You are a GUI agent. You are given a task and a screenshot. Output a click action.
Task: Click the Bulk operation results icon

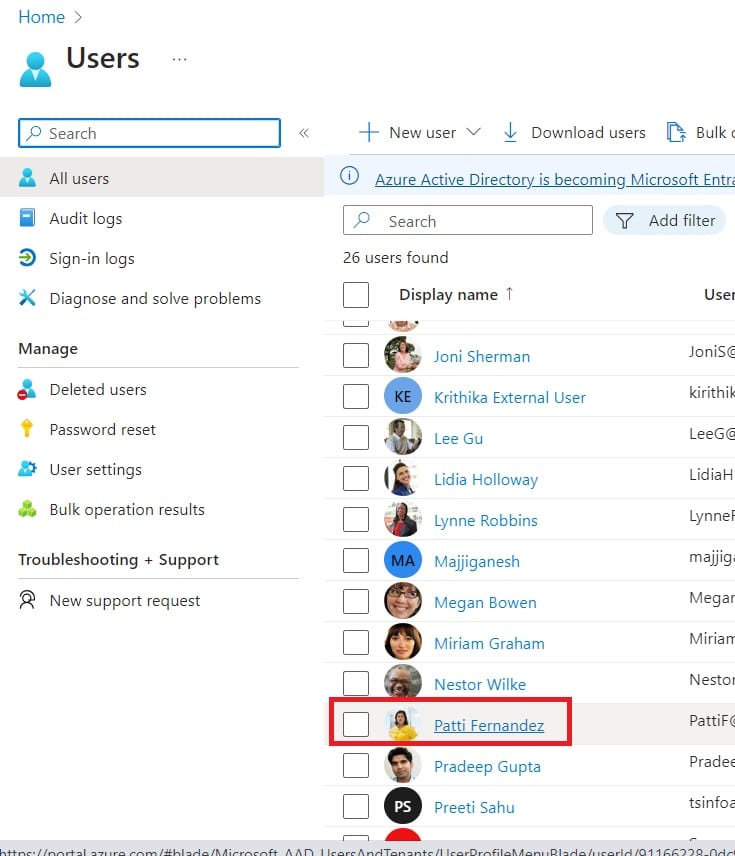tap(27, 509)
